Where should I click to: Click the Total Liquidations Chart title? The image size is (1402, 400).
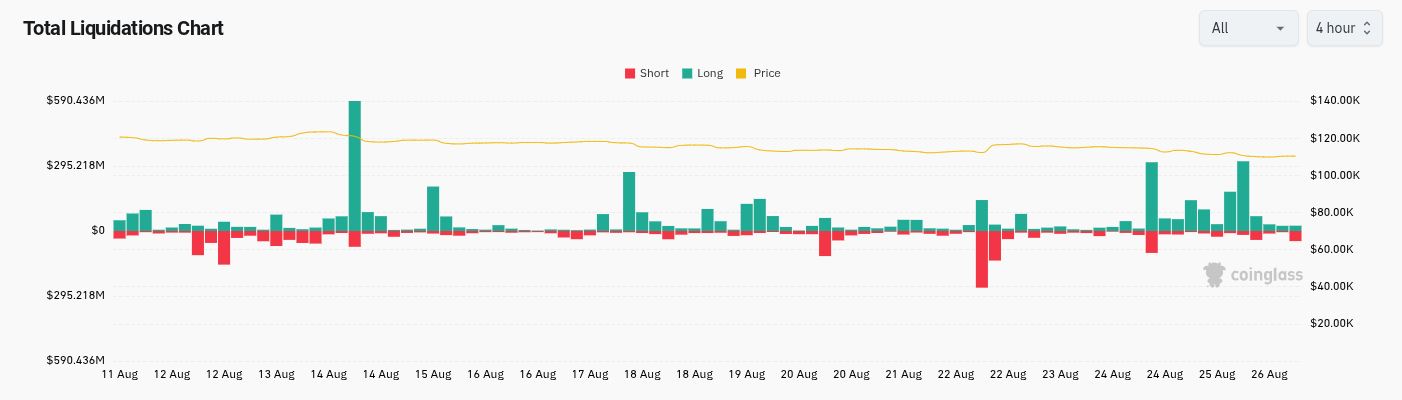(x=123, y=28)
